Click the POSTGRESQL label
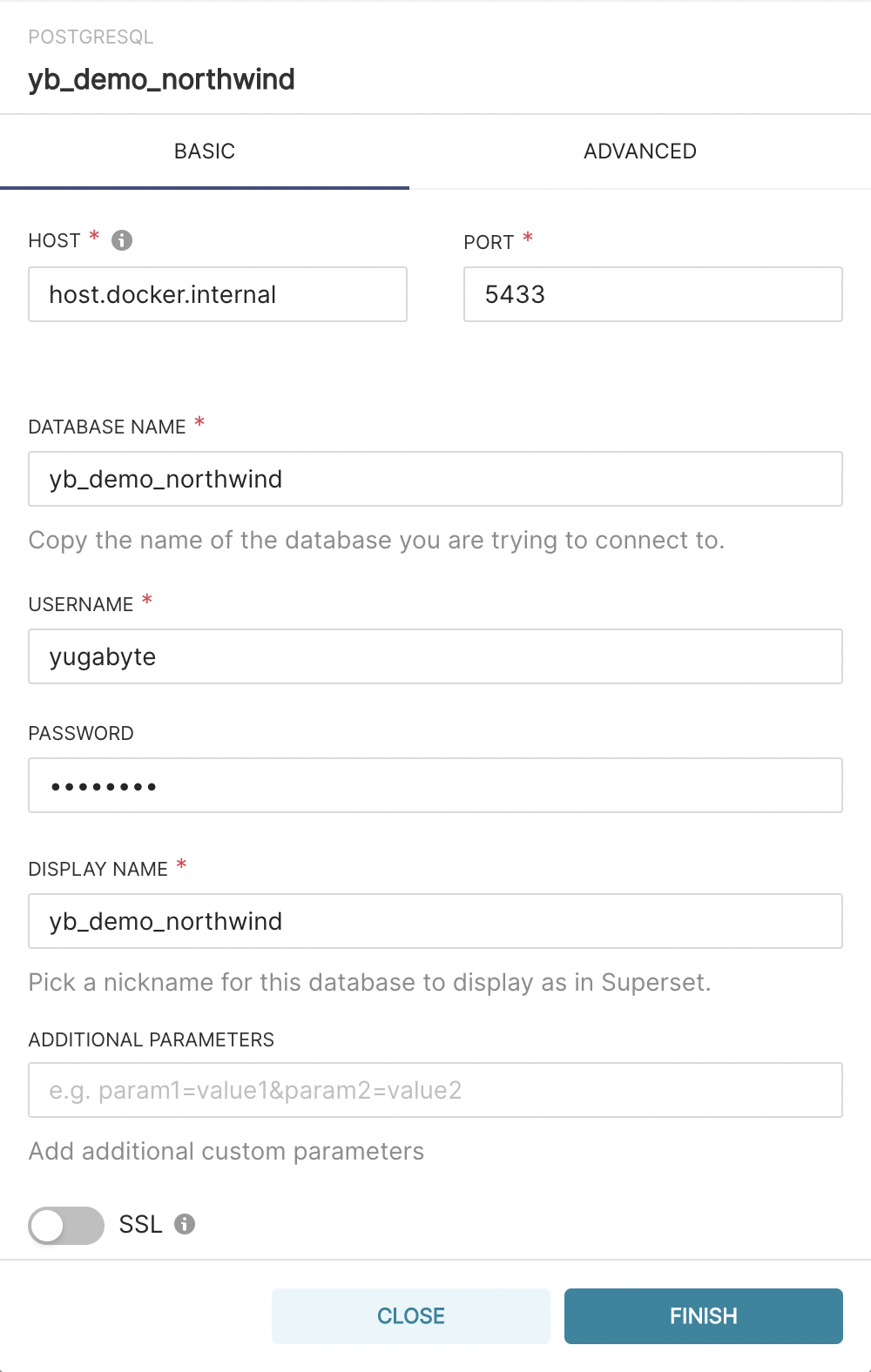The width and height of the screenshot is (871, 1372). click(x=91, y=37)
